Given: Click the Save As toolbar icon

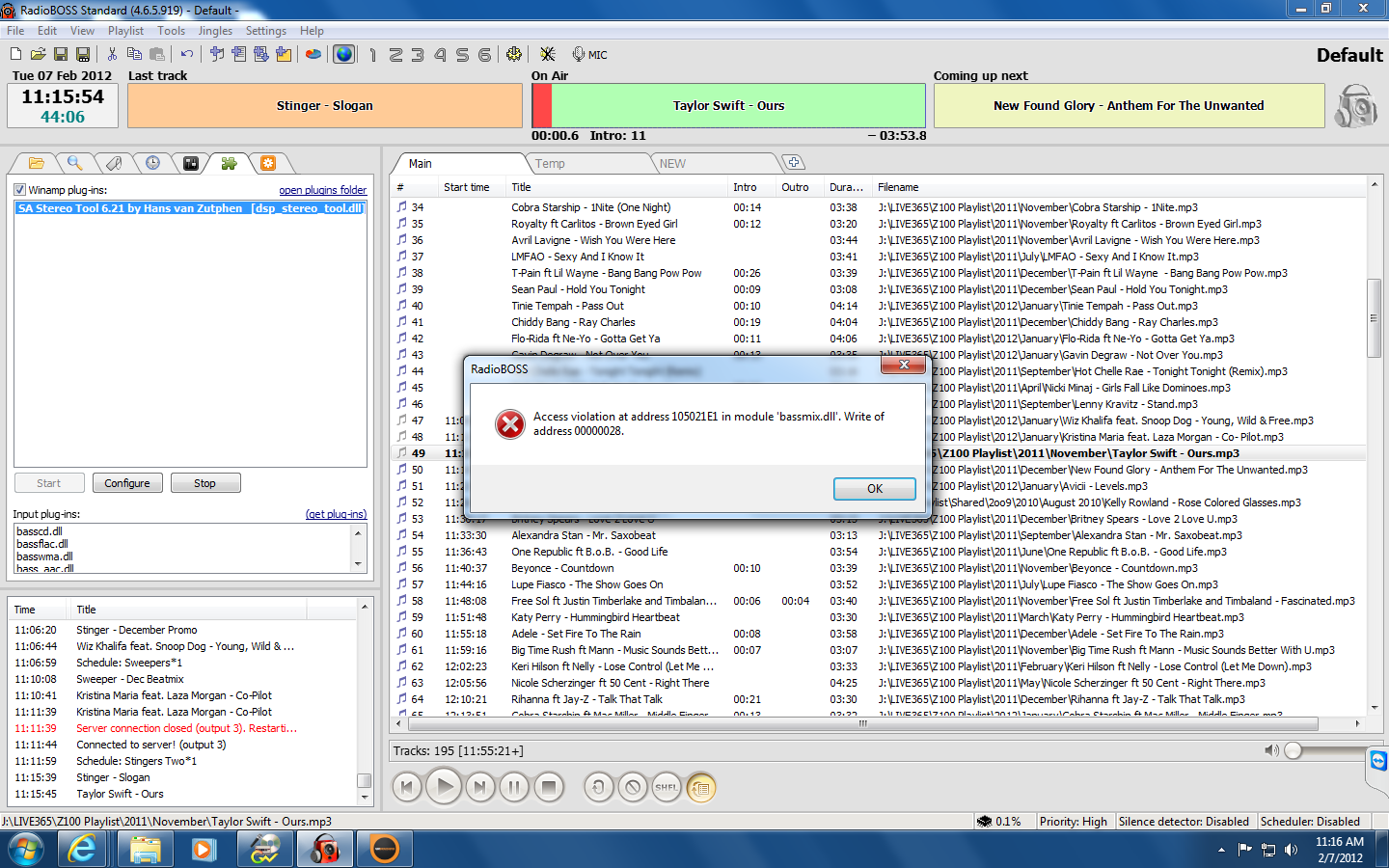Looking at the screenshot, I should pyautogui.click(x=83, y=54).
